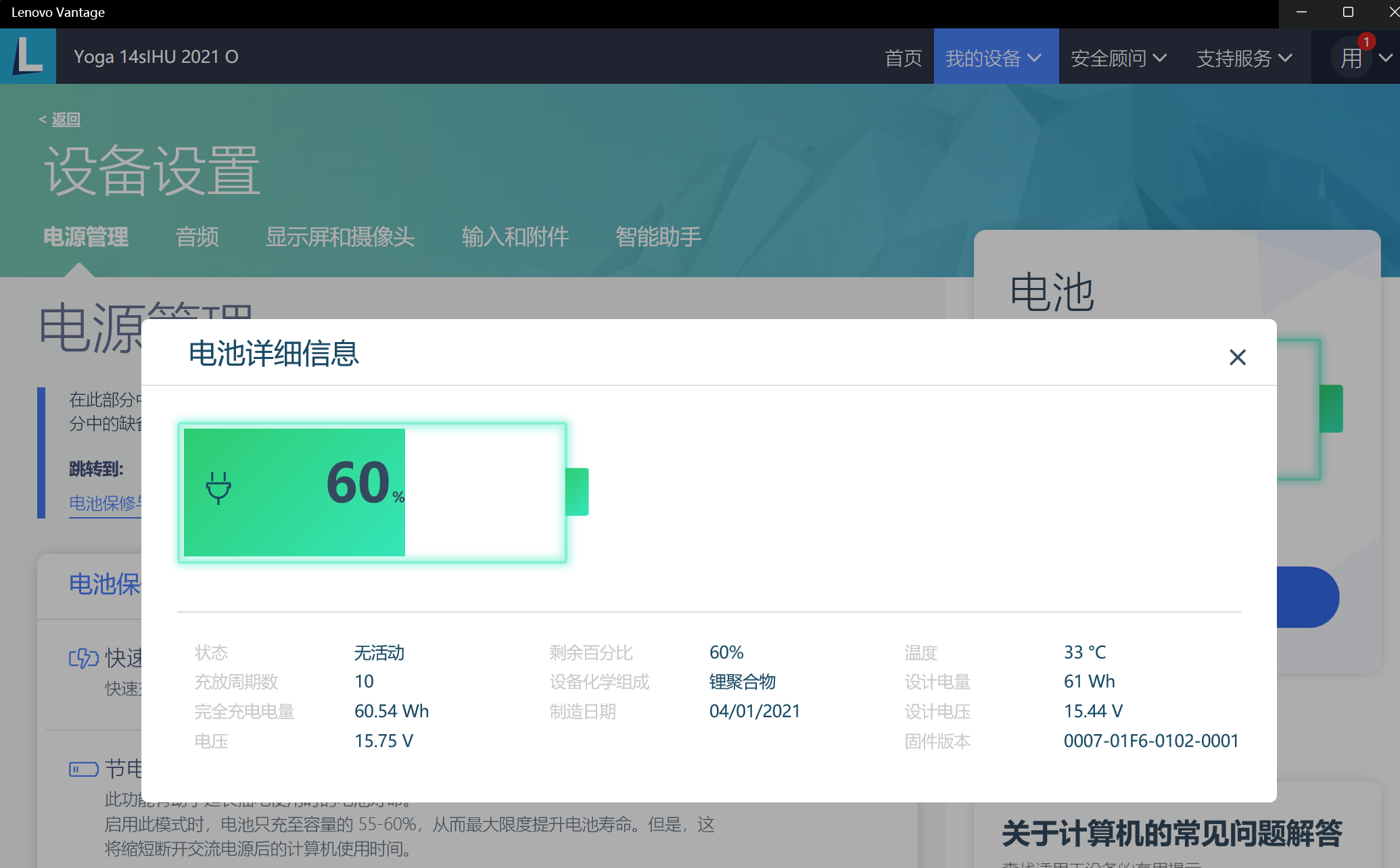Viewport: 1400px width, 868px height.
Task: Select the 电源管理 tab
Action: [86, 237]
